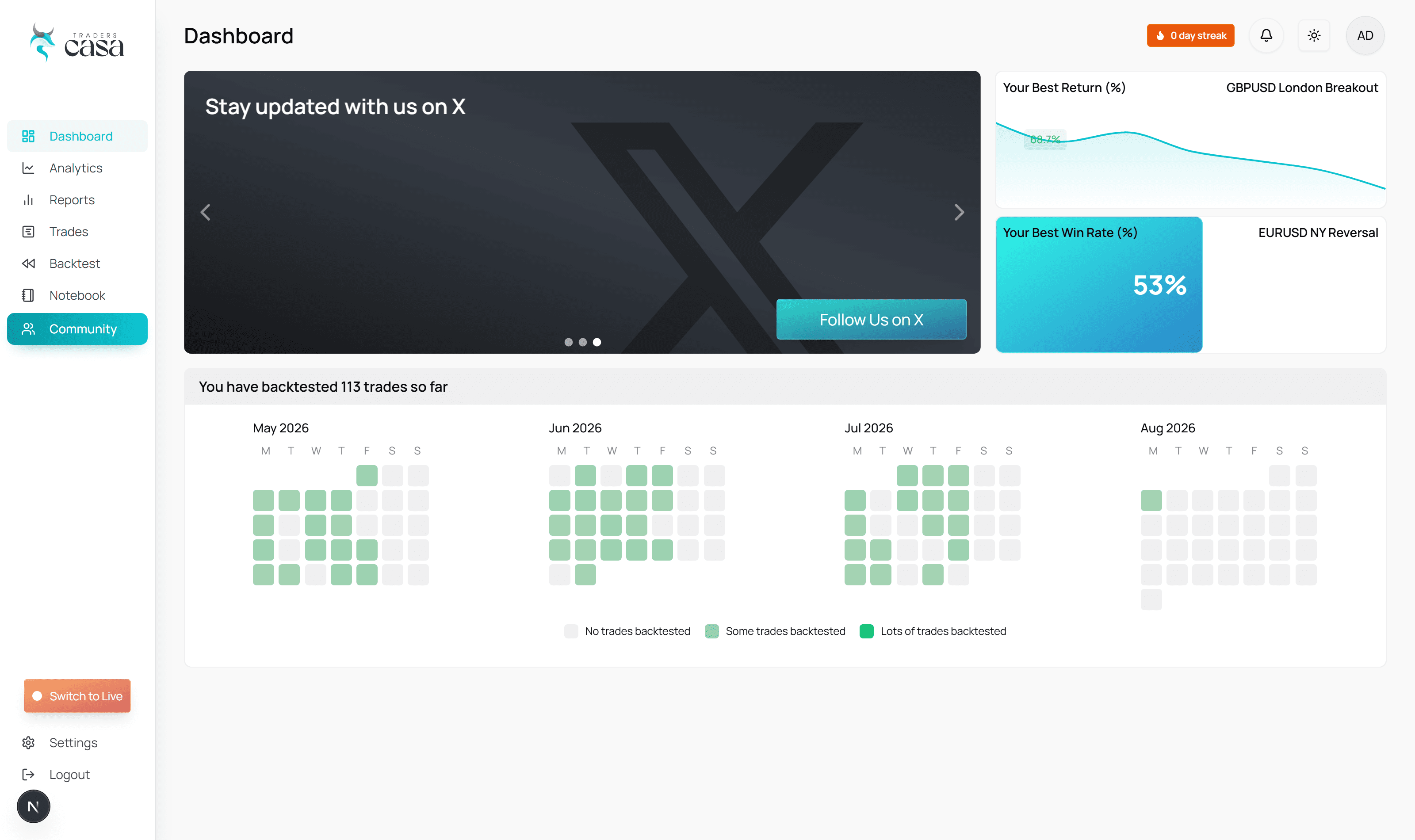Open the Dashboard menu item
This screenshot has height=840, width=1415.
[x=77, y=137]
